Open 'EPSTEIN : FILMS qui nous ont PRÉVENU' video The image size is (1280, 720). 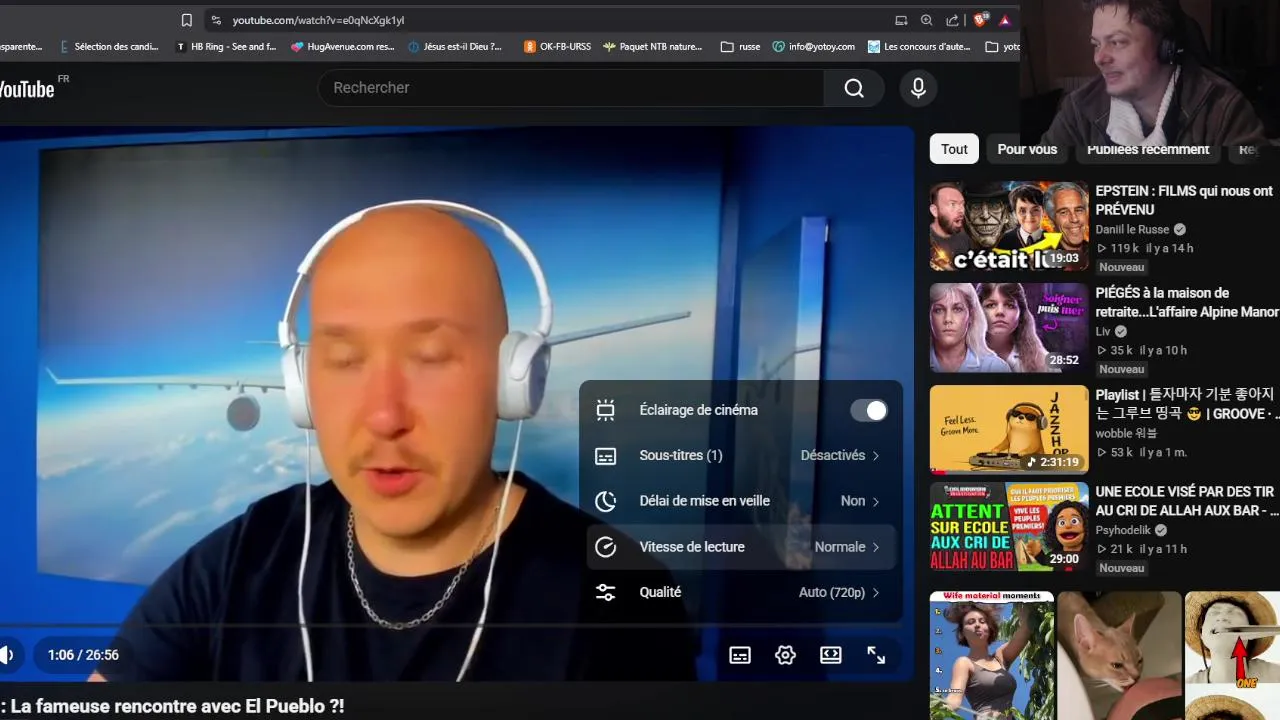click(1184, 200)
